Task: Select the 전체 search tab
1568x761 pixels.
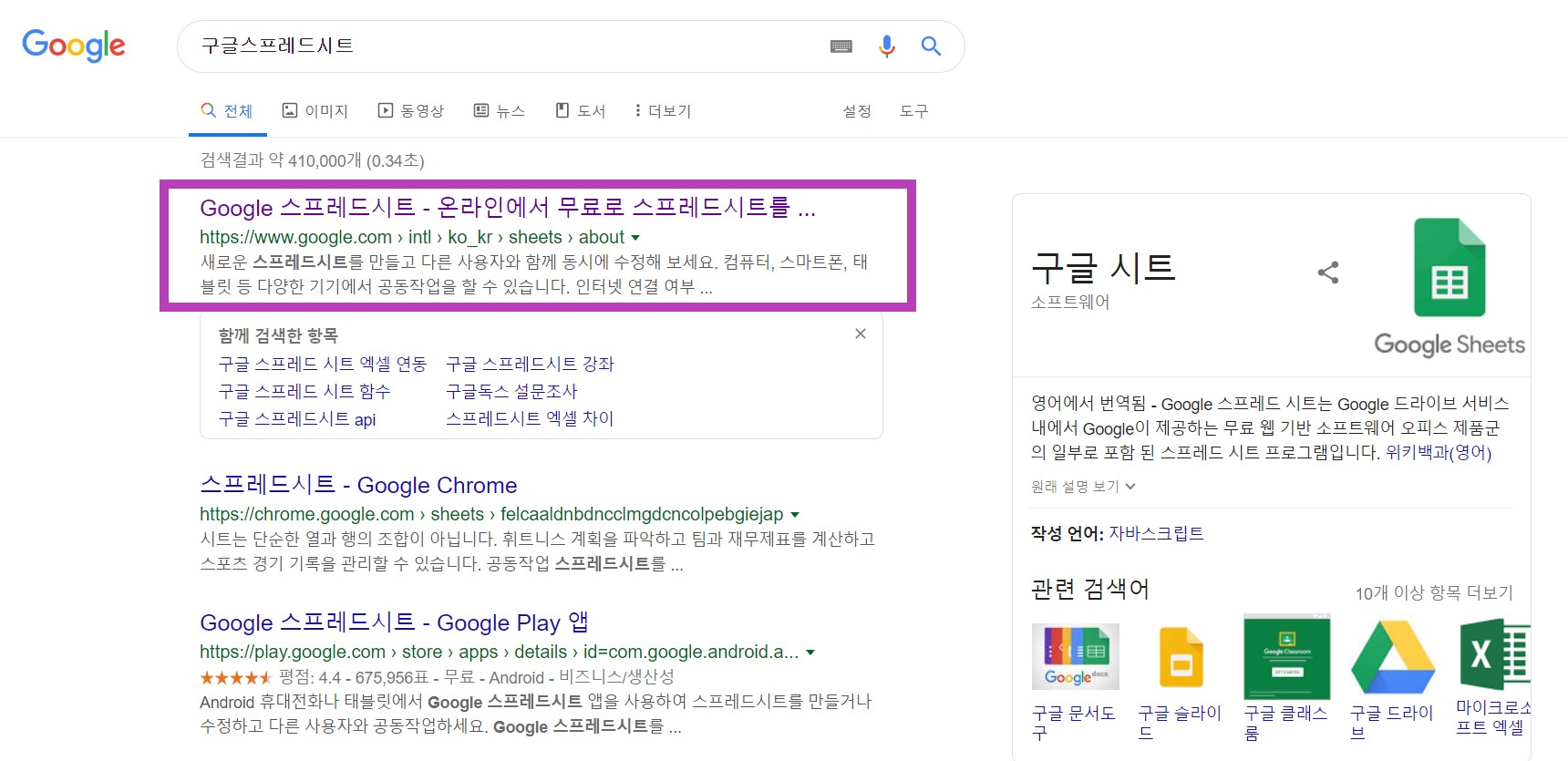Action: click(x=227, y=111)
